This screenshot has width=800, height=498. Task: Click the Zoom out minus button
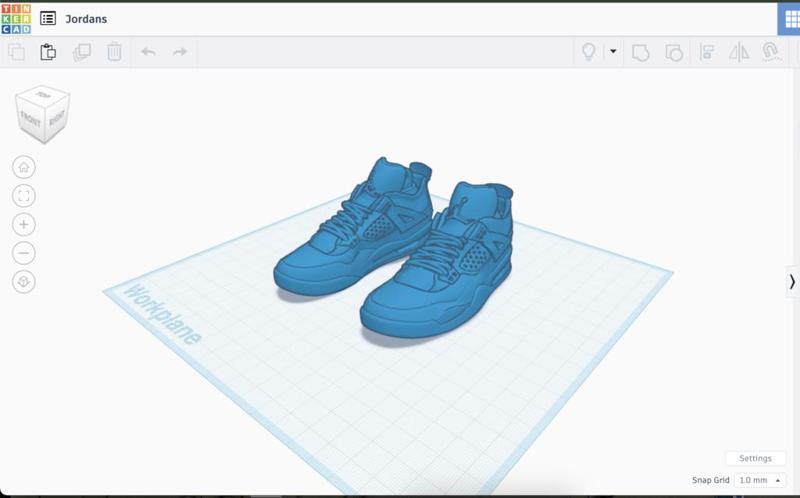[x=24, y=253]
